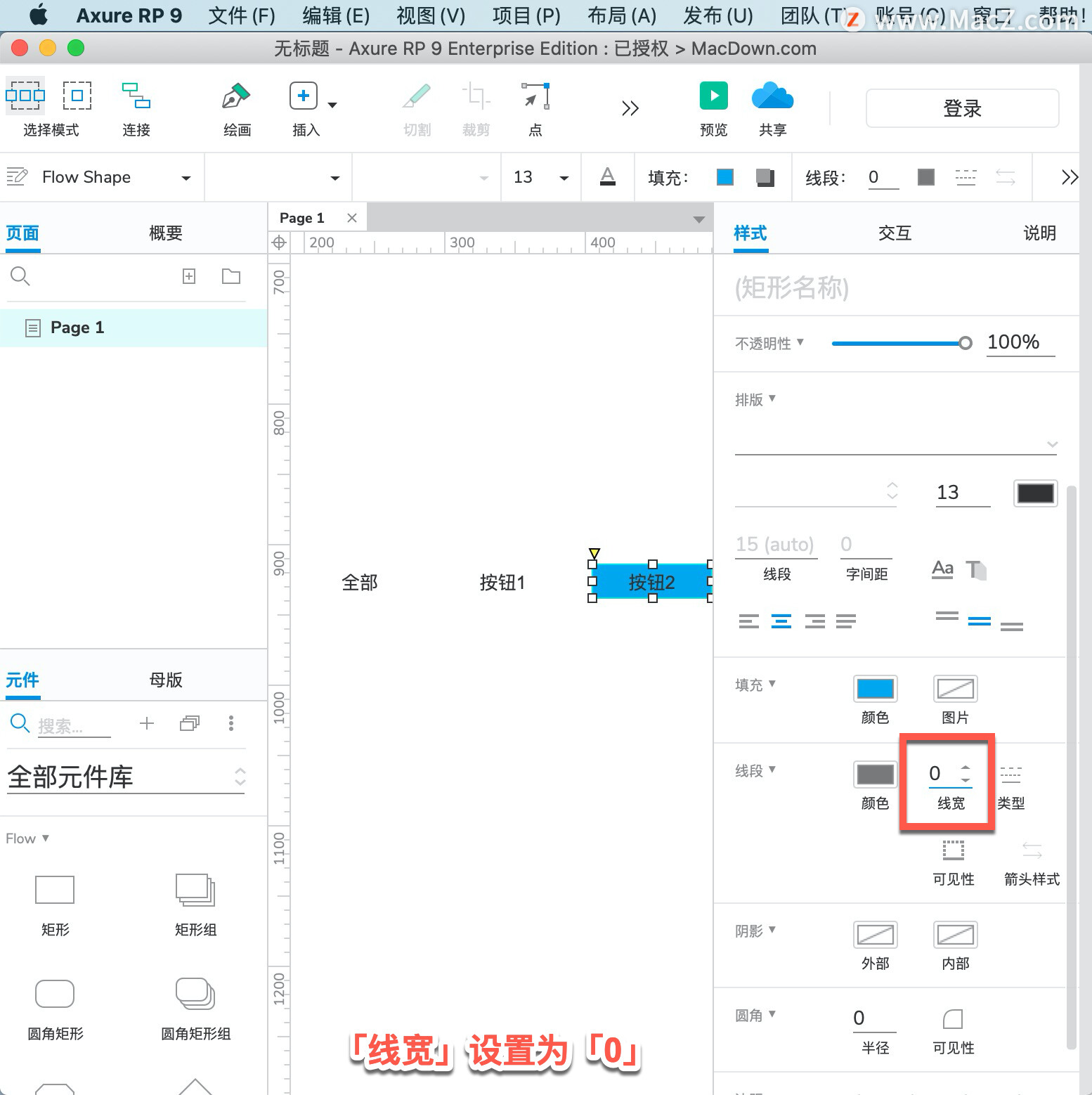This screenshot has height=1095, width=1092.
Task: Add a new folder icon
Action: tap(231, 276)
